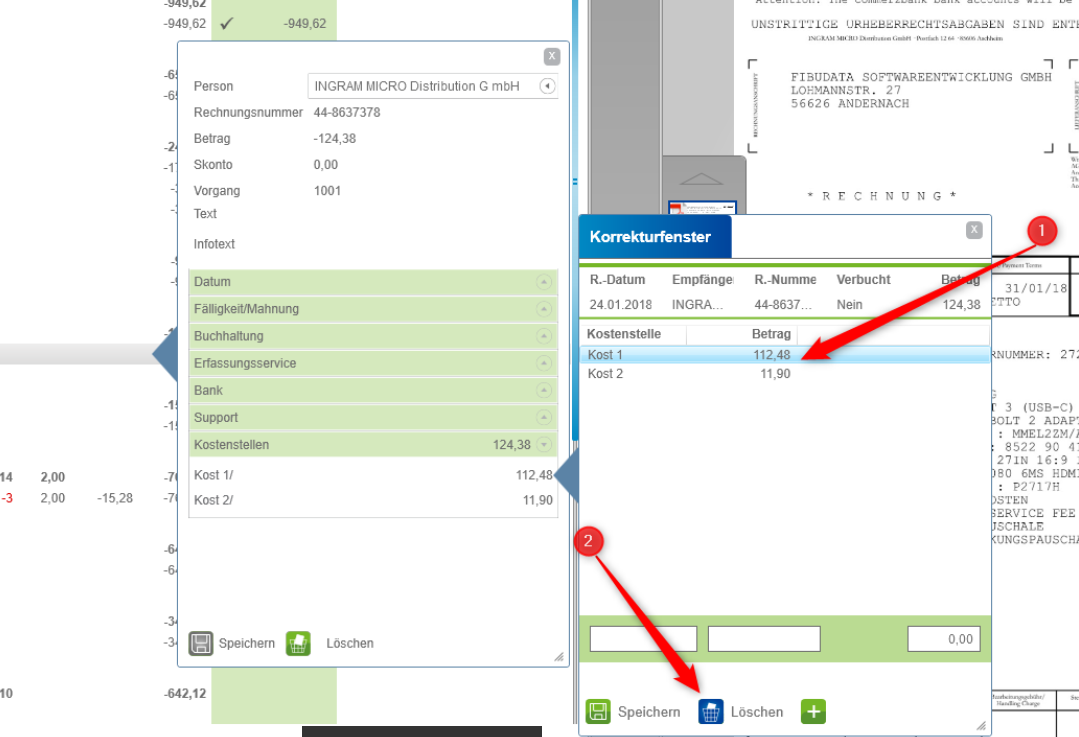Expand the Support section

[x=544, y=418]
